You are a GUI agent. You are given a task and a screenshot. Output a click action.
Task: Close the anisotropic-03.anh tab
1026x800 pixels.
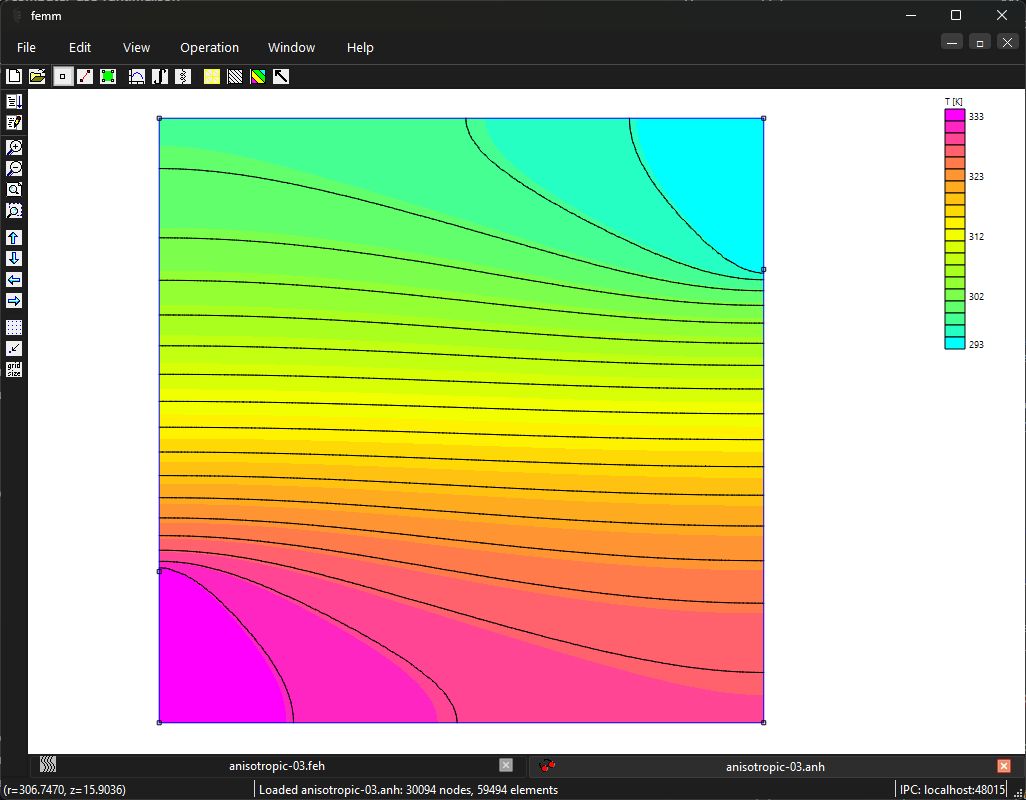[1004, 765]
